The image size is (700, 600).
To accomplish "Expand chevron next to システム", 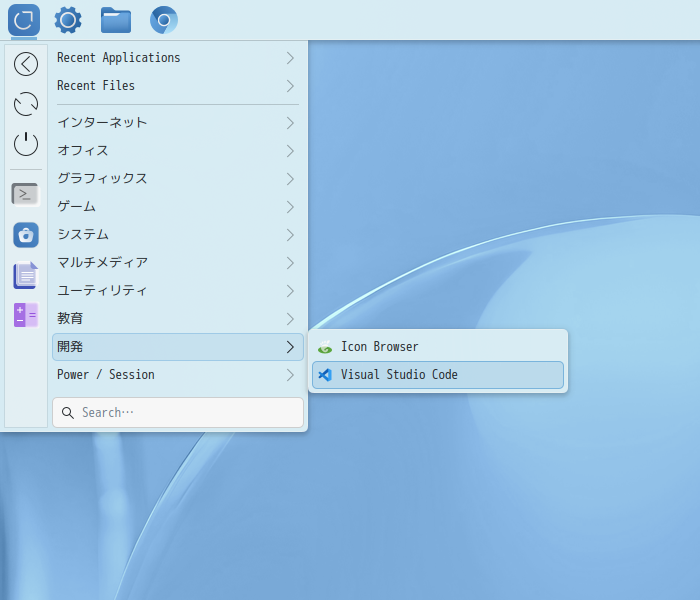I will (290, 235).
